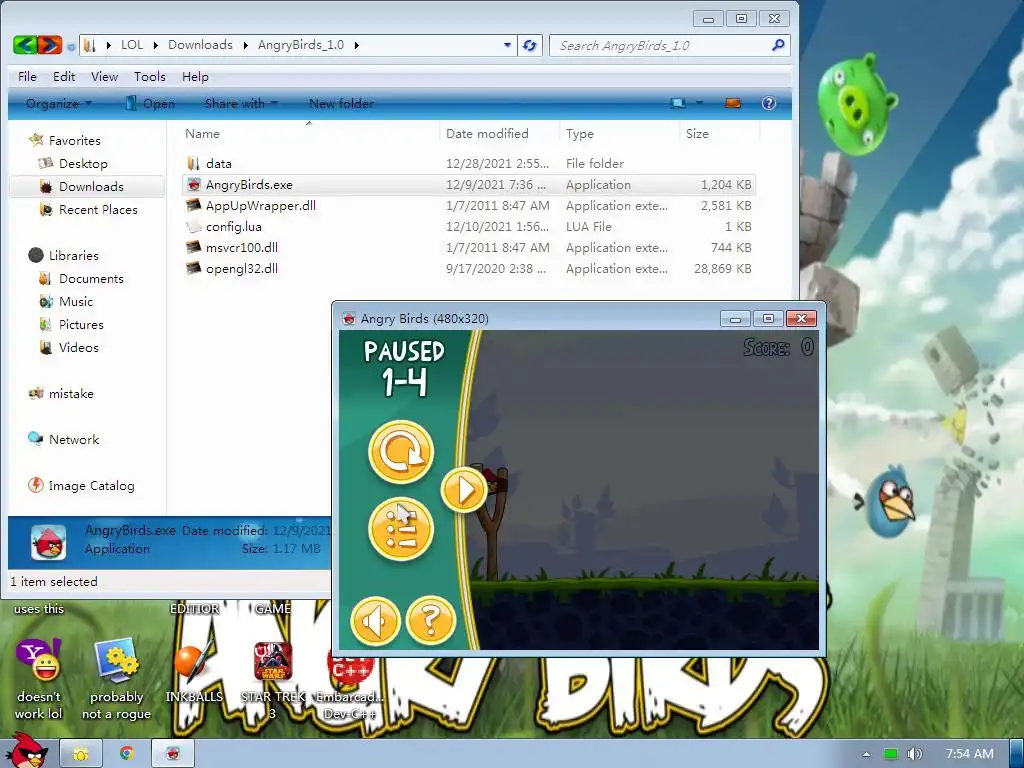This screenshot has width=1024, height=768.
Task: Open the Yahoo messenger desktop shortcut
Action: tap(39, 679)
